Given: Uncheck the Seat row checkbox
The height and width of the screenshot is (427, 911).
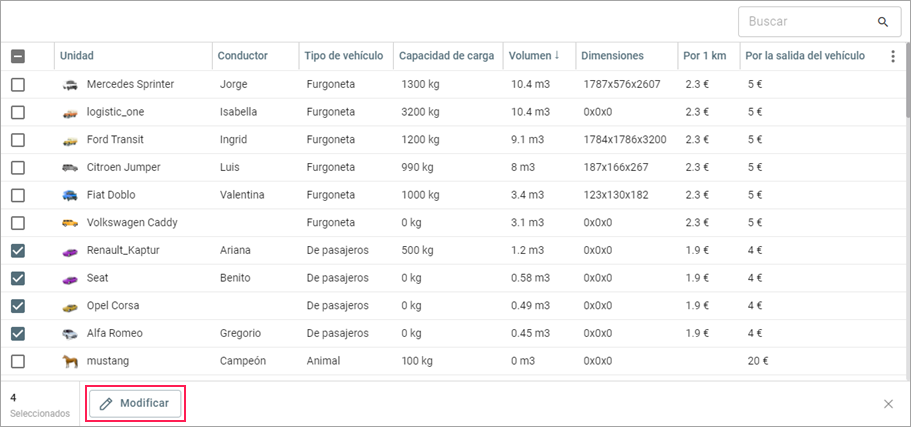Looking at the screenshot, I should (x=18, y=278).
